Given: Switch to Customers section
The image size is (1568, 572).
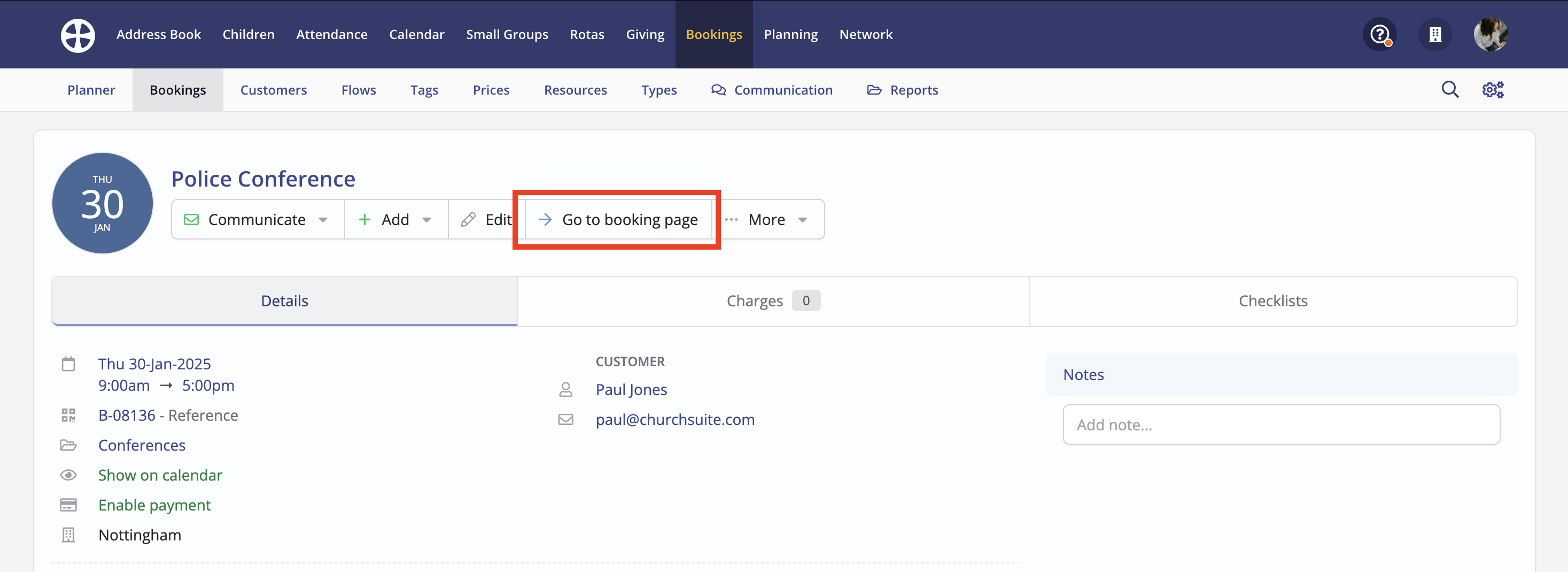Looking at the screenshot, I should pos(273,90).
